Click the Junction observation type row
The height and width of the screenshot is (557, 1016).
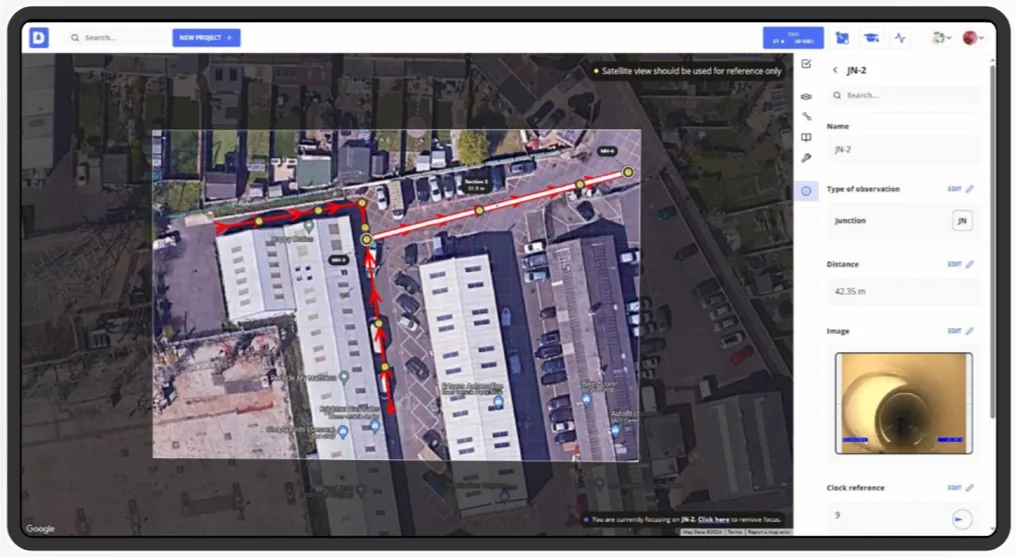(904, 221)
